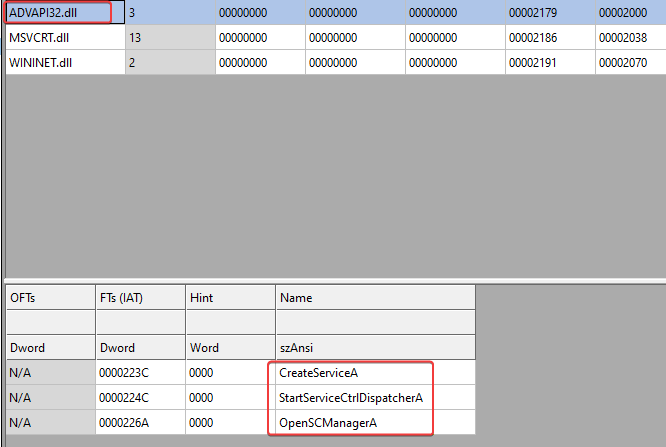Viewport: 666px width, 447px height.
Task: Click the Name column header
Action: tap(375, 297)
